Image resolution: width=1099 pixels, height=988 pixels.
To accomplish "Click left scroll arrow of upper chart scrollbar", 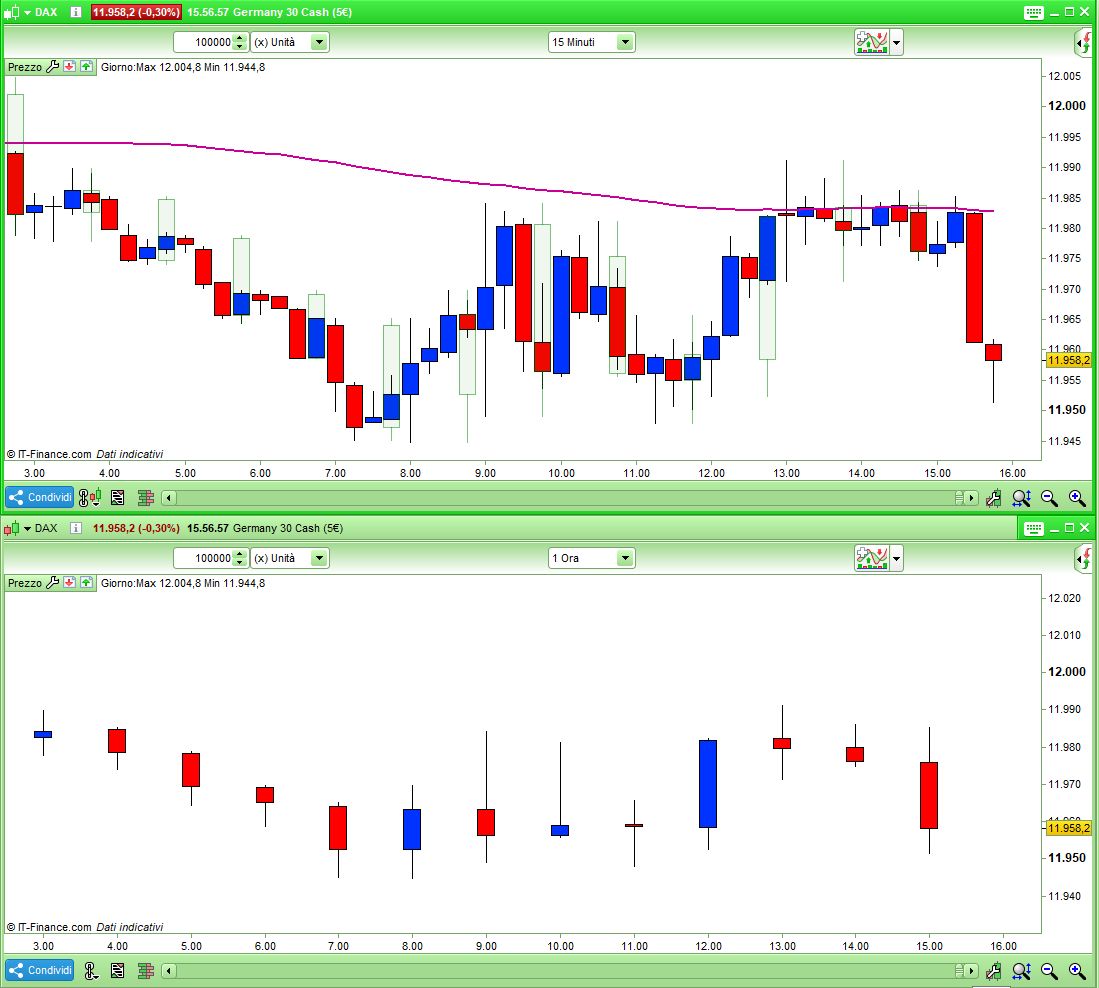I will 168,498.
